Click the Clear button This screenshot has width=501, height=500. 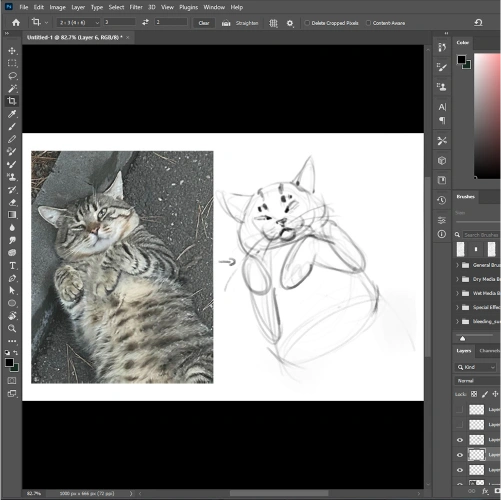coord(204,23)
